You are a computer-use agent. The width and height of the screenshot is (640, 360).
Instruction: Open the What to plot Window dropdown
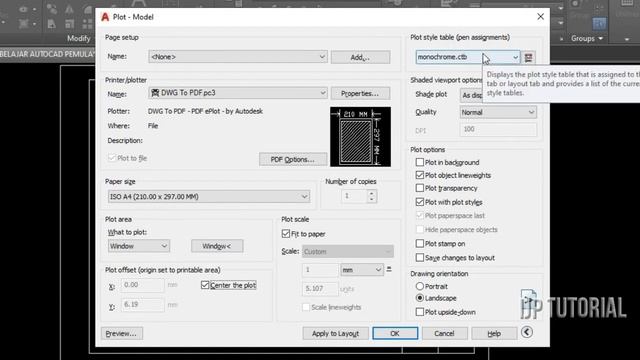(139, 246)
